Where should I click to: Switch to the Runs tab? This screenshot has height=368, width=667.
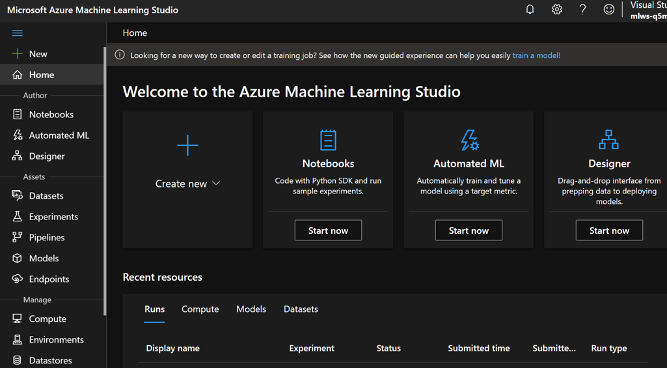pos(154,309)
